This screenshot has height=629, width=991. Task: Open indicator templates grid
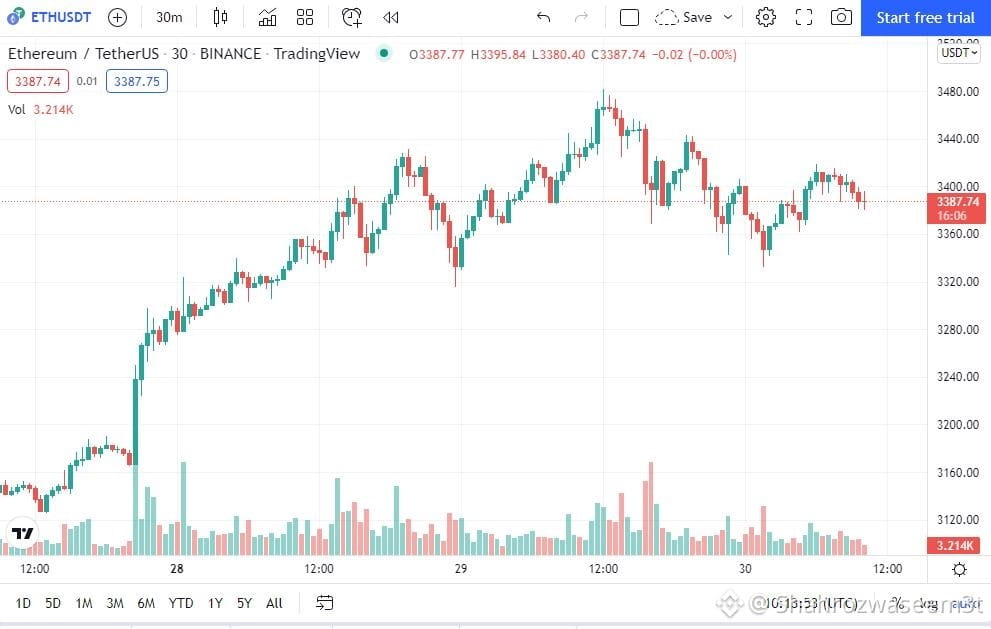pyautogui.click(x=305, y=17)
